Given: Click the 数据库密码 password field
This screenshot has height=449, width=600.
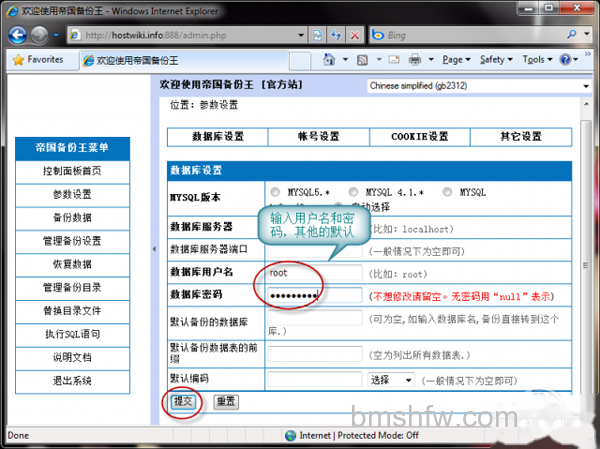Looking at the screenshot, I should coord(315,295).
